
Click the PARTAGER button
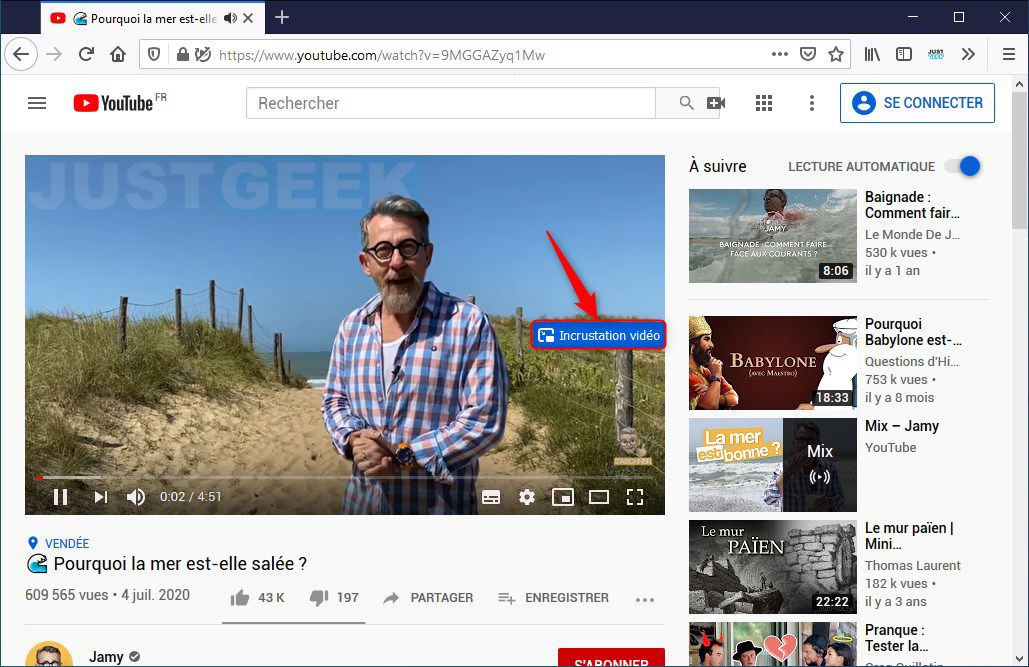428,597
